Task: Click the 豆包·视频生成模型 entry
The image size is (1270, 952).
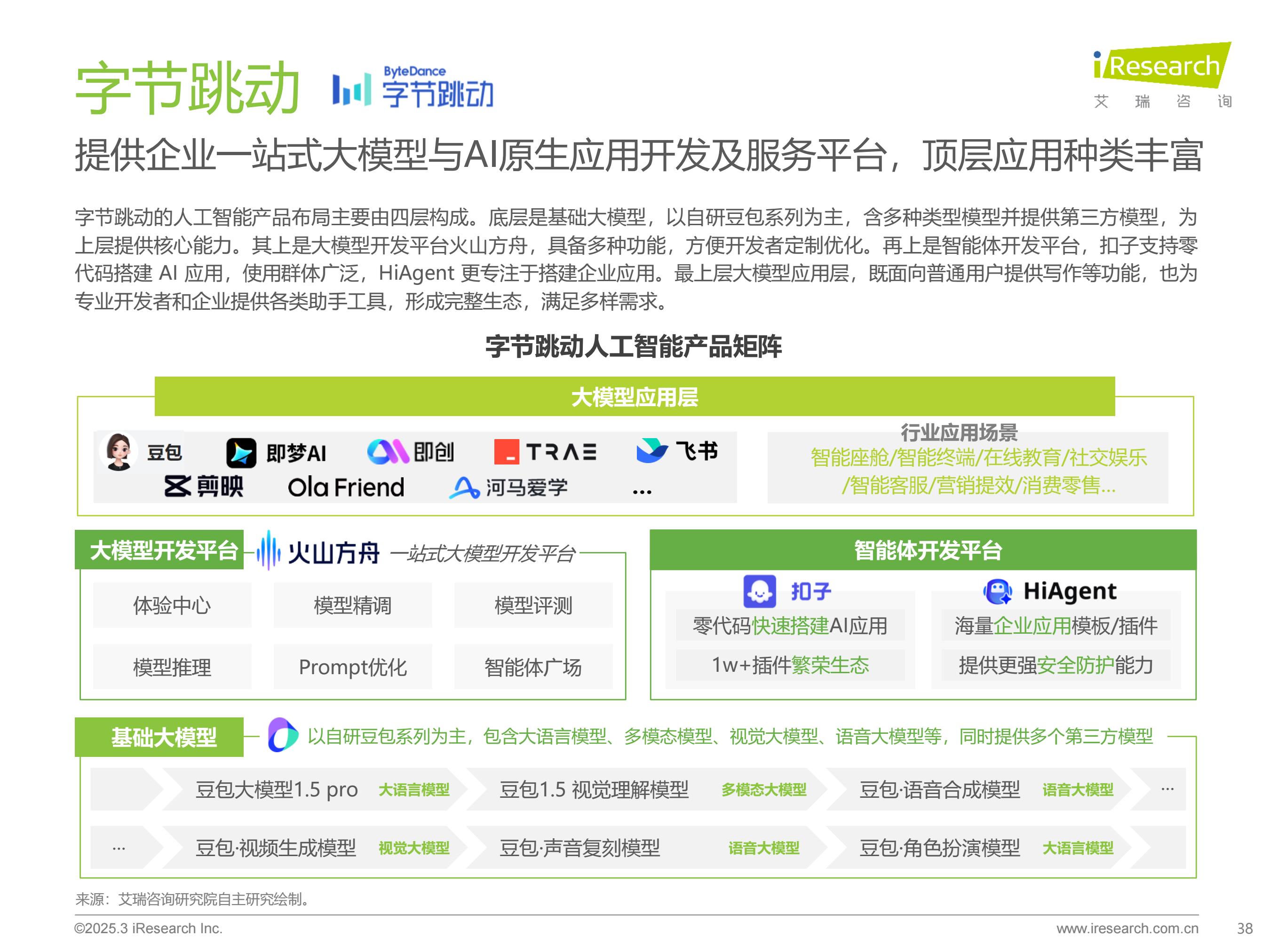Action: [x=276, y=848]
